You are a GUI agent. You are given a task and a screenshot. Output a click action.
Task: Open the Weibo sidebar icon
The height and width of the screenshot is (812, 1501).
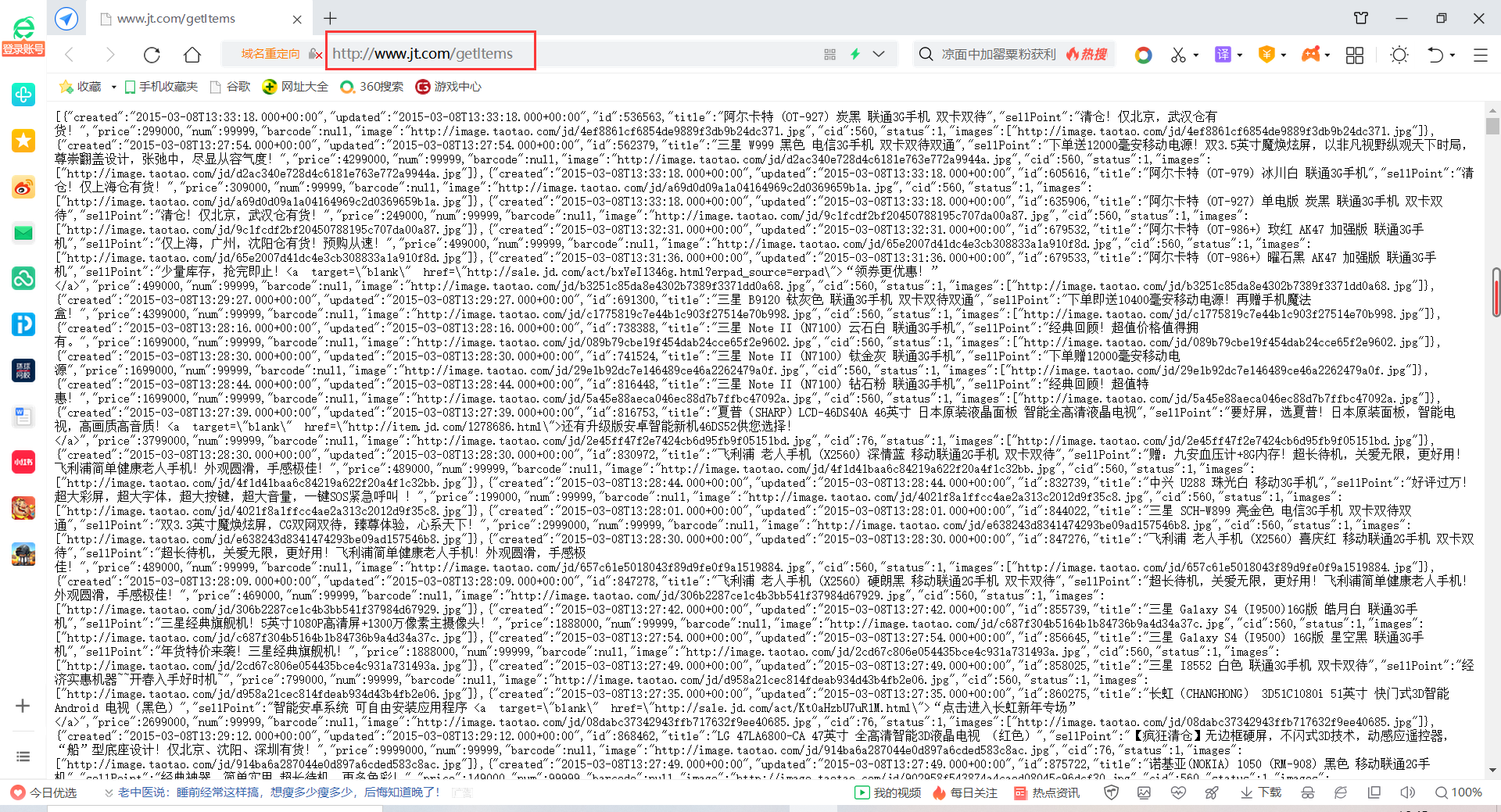click(23, 187)
